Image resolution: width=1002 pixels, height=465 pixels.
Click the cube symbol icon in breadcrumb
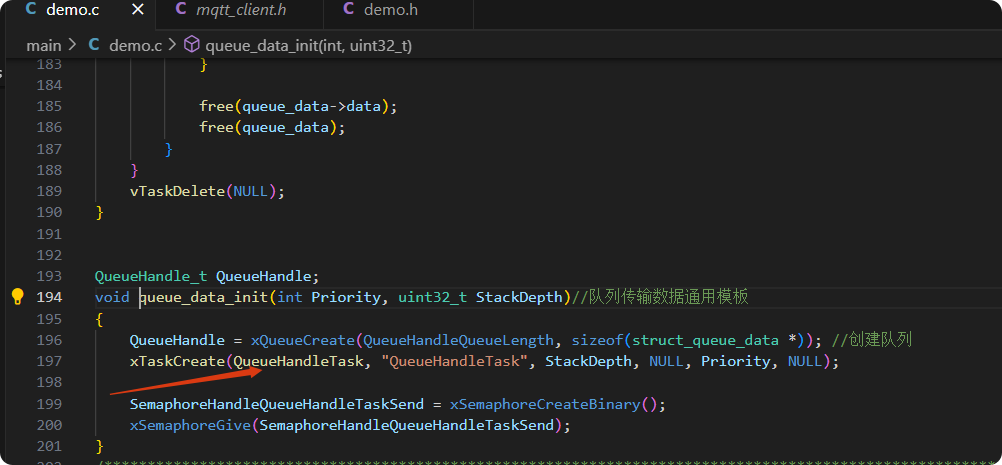(x=192, y=45)
